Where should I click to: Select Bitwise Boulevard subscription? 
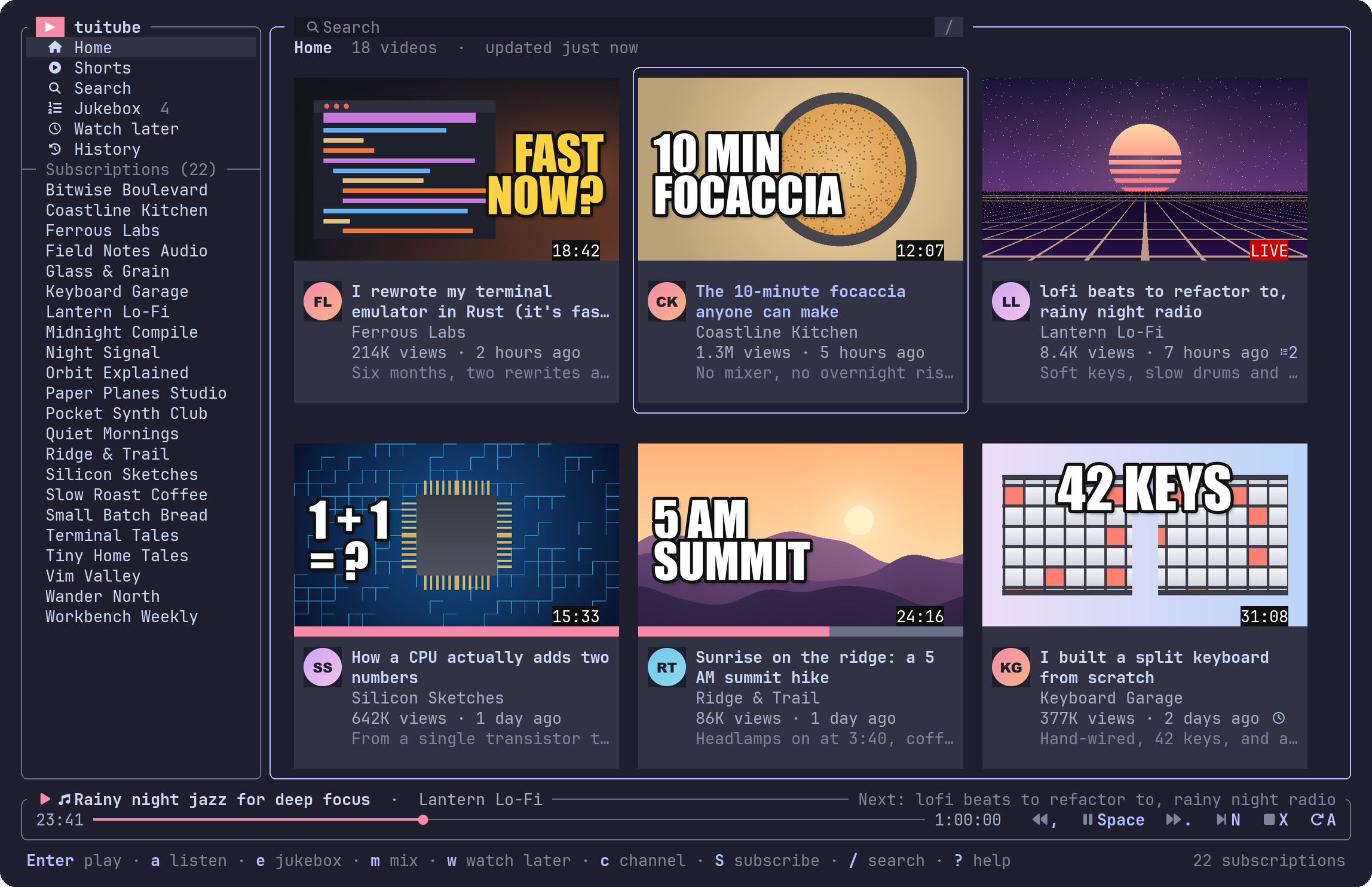pyautogui.click(x=127, y=189)
